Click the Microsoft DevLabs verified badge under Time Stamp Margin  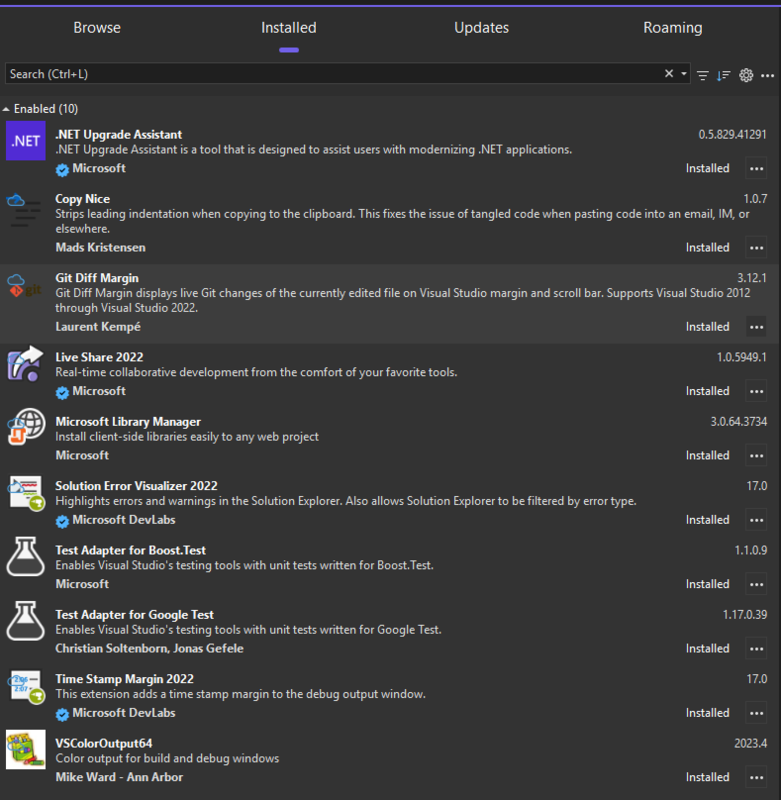click(62, 714)
